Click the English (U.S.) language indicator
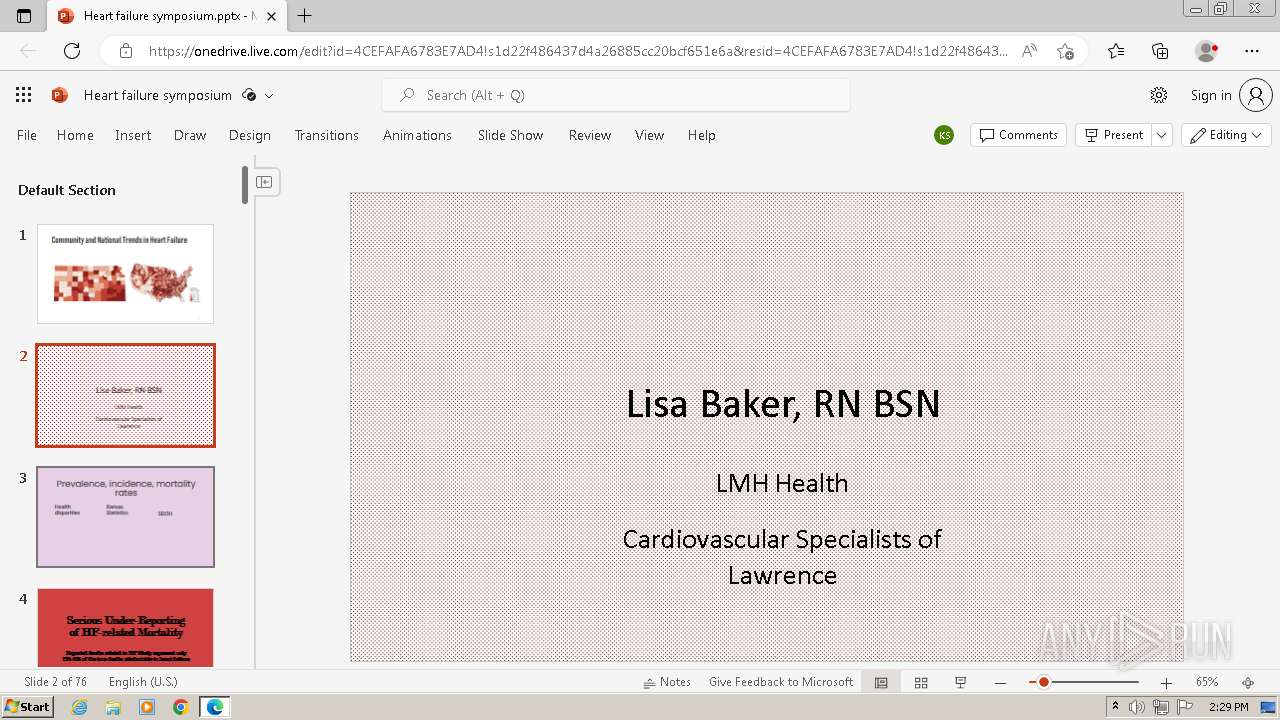 pyautogui.click(x=143, y=682)
